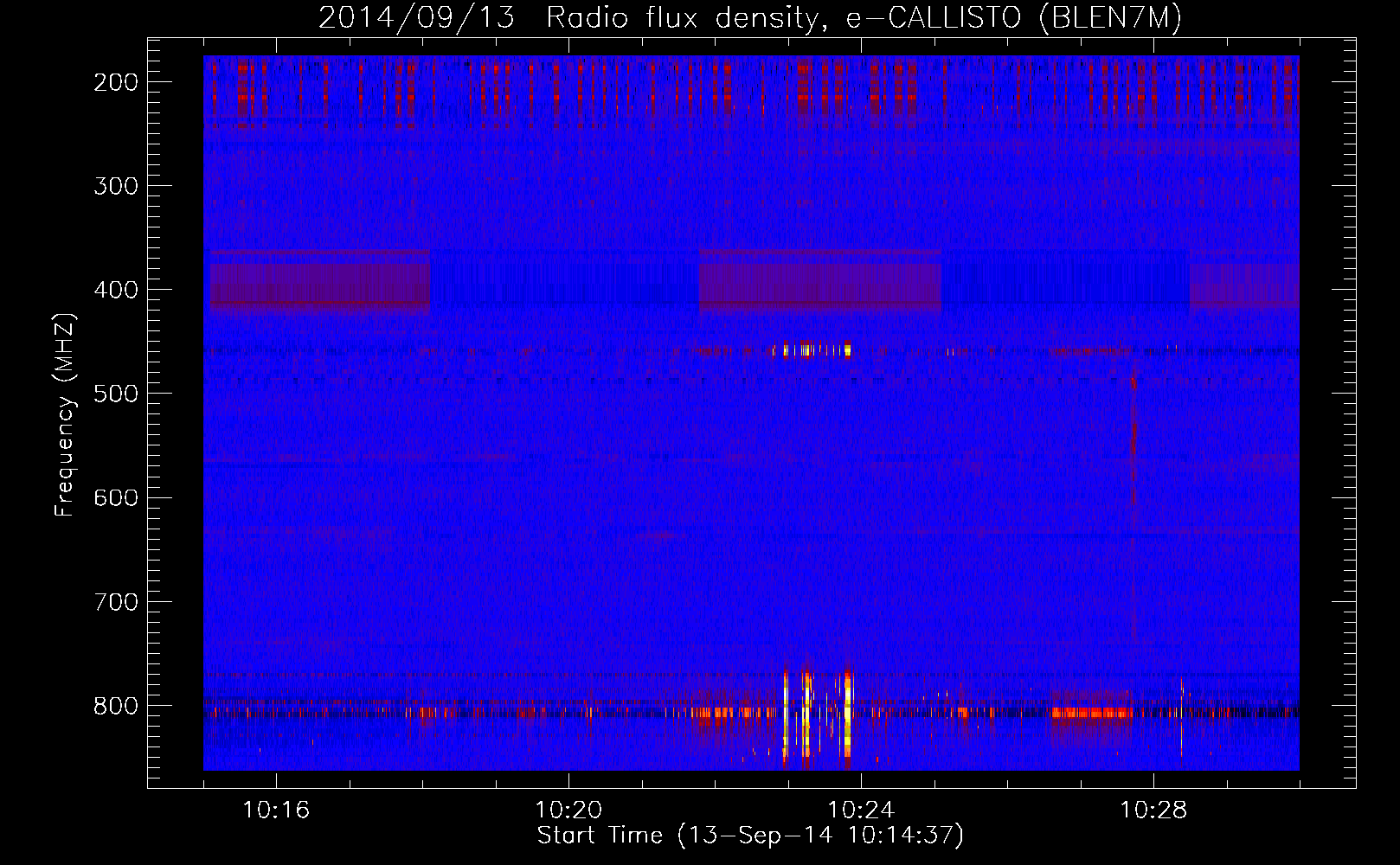Click the 700 frequency tick label
1400x865 pixels.
coord(116,601)
